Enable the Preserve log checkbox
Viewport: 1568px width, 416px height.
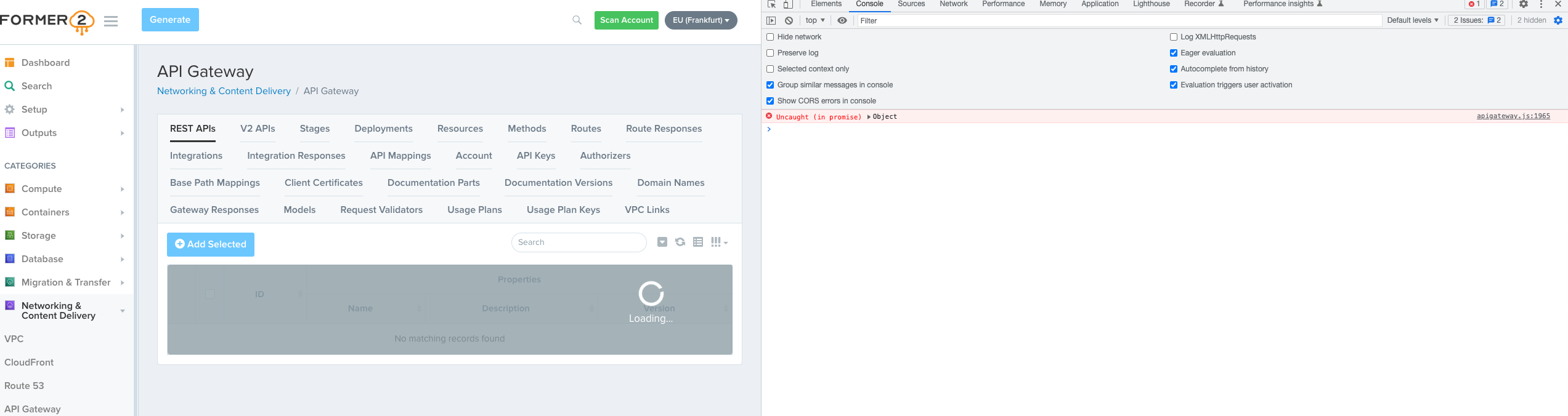point(770,53)
